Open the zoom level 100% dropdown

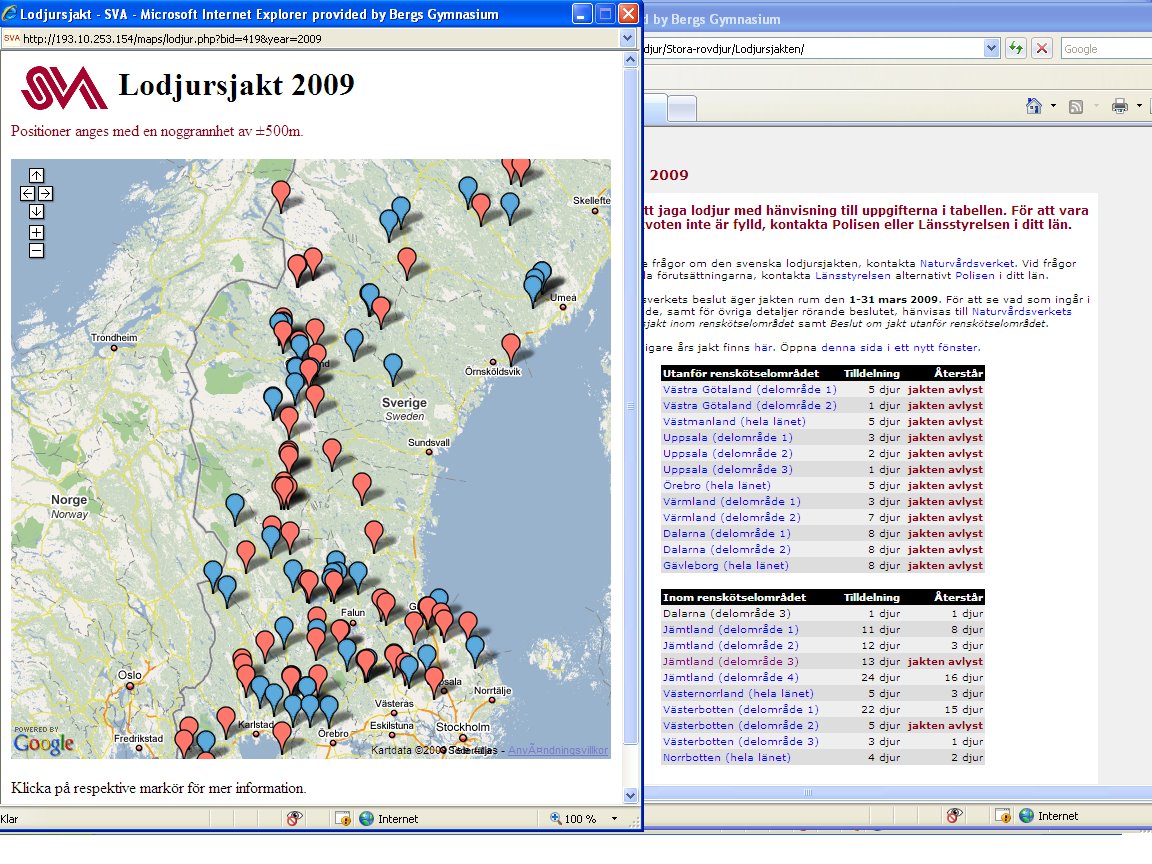pyautogui.click(x=614, y=818)
